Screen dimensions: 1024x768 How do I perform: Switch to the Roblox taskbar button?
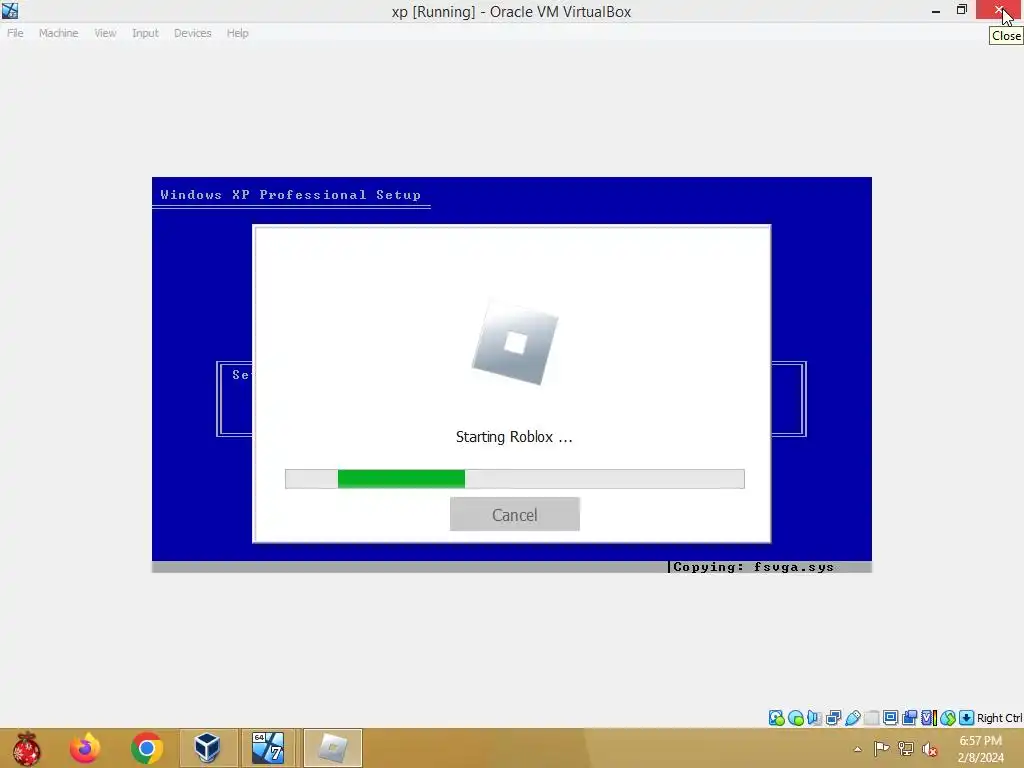click(x=332, y=748)
